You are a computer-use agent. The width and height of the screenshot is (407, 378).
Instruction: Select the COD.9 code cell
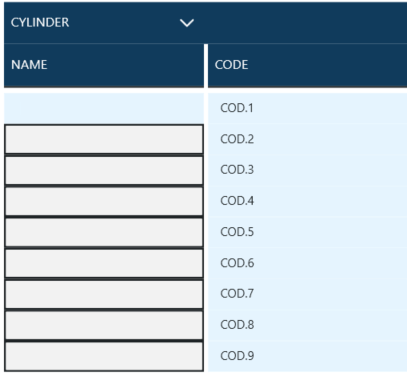point(307,356)
